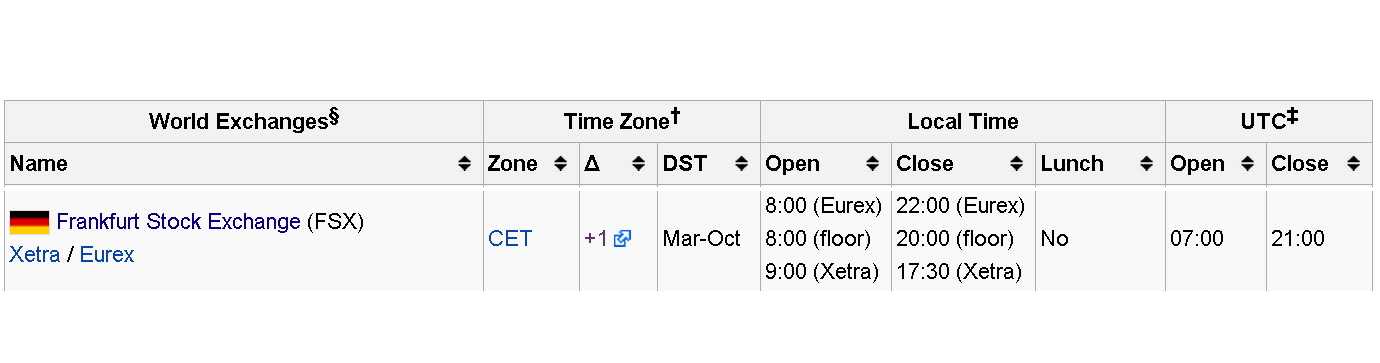Follow the CET time zone link
This screenshot has height=363, width=1380.
[510, 239]
